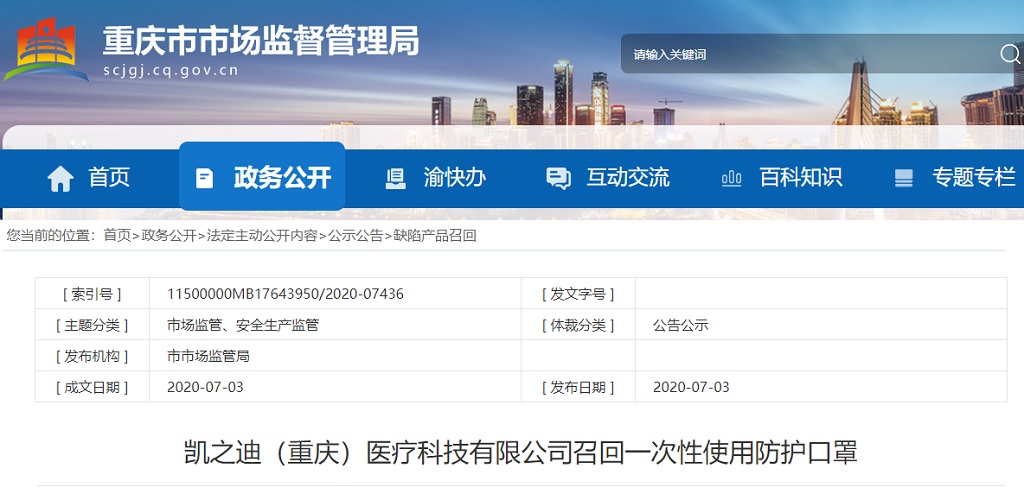1024x500 pixels.
Task: Click the document icon beside 政务公开
Action: 205,179
